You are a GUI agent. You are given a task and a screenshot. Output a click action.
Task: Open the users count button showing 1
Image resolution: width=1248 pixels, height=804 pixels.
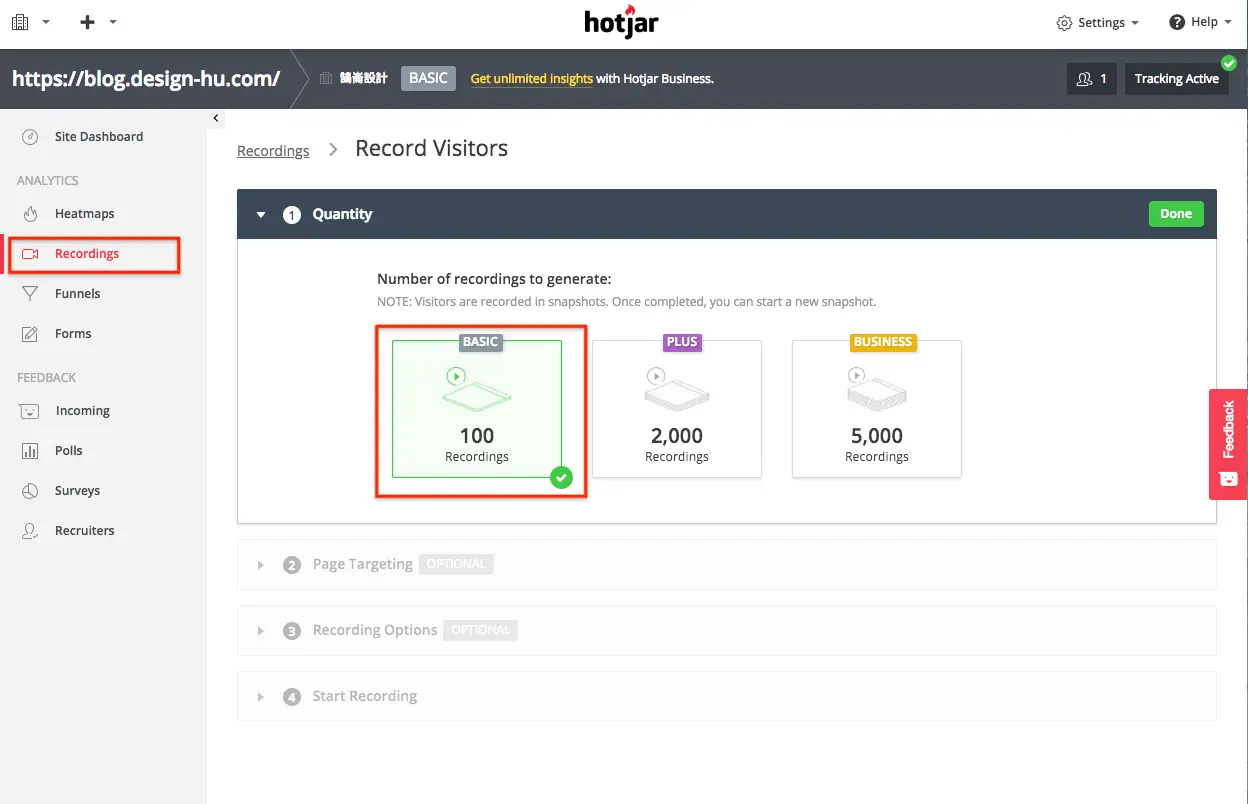point(1092,79)
